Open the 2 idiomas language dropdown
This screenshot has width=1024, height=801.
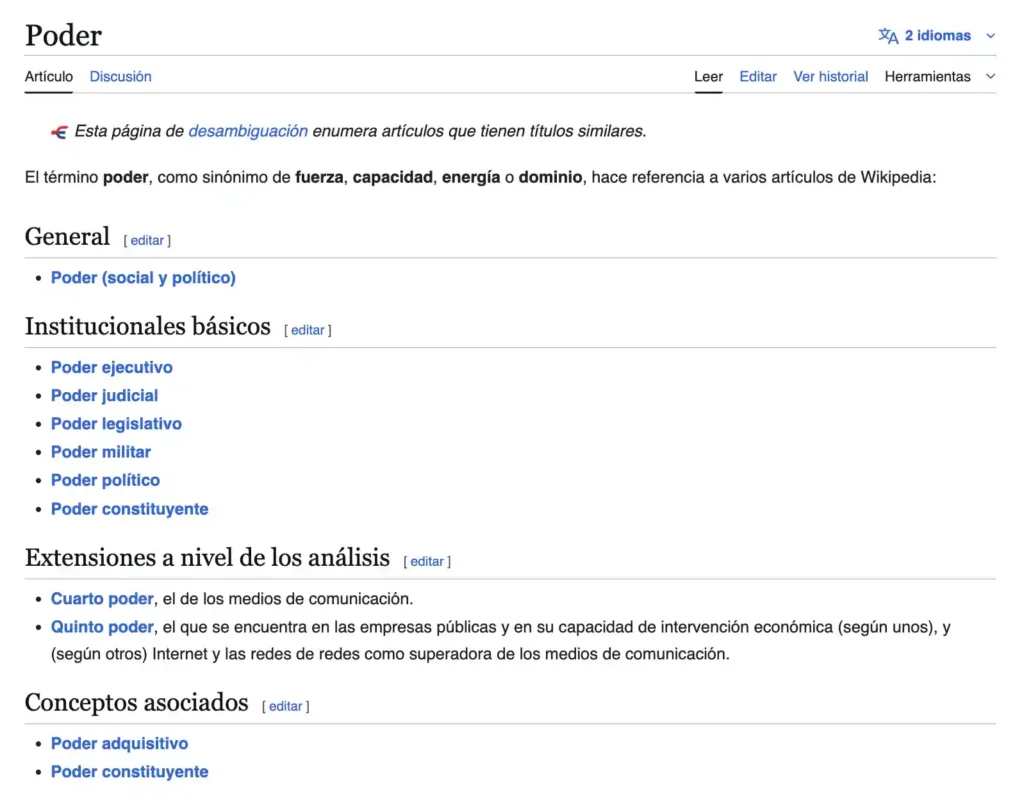(937, 36)
